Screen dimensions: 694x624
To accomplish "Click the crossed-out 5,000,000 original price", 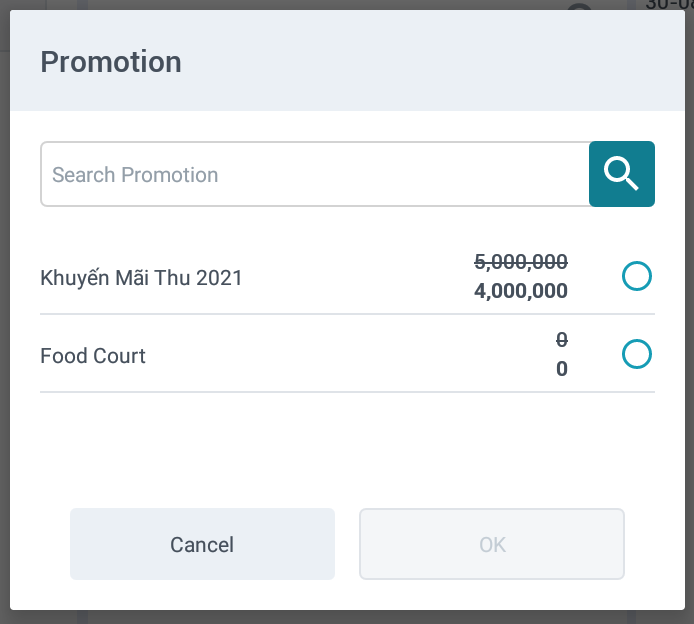I will tap(520, 262).
